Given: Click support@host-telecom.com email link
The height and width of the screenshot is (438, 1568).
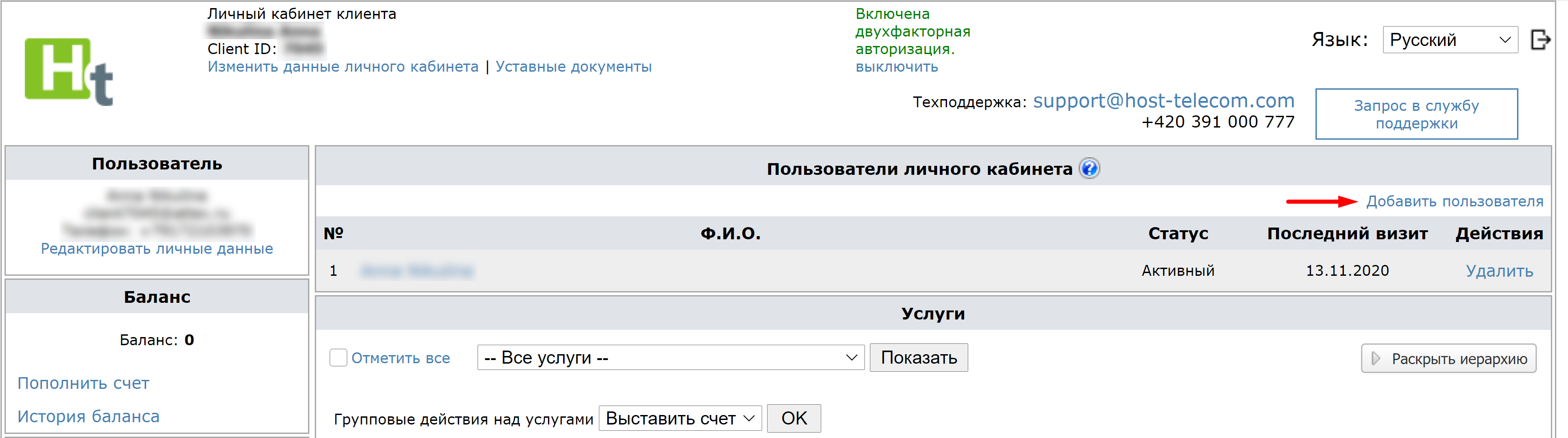Looking at the screenshot, I should pos(1164,100).
